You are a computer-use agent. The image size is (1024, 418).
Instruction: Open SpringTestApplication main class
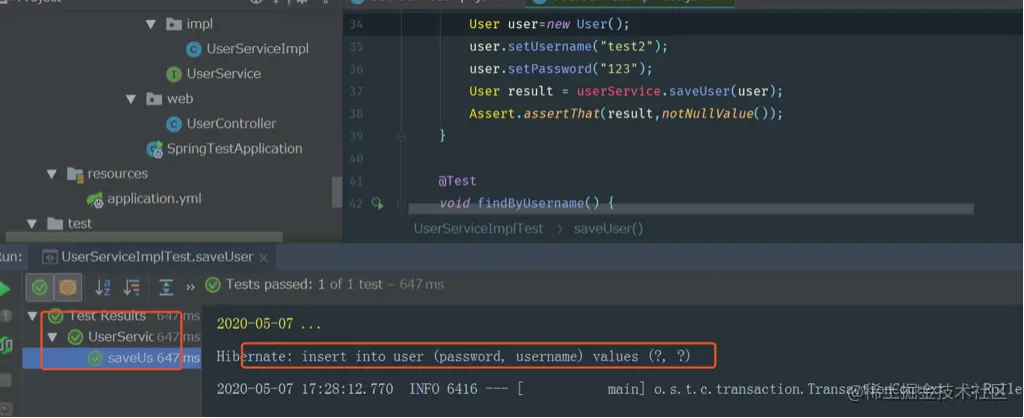point(234,148)
